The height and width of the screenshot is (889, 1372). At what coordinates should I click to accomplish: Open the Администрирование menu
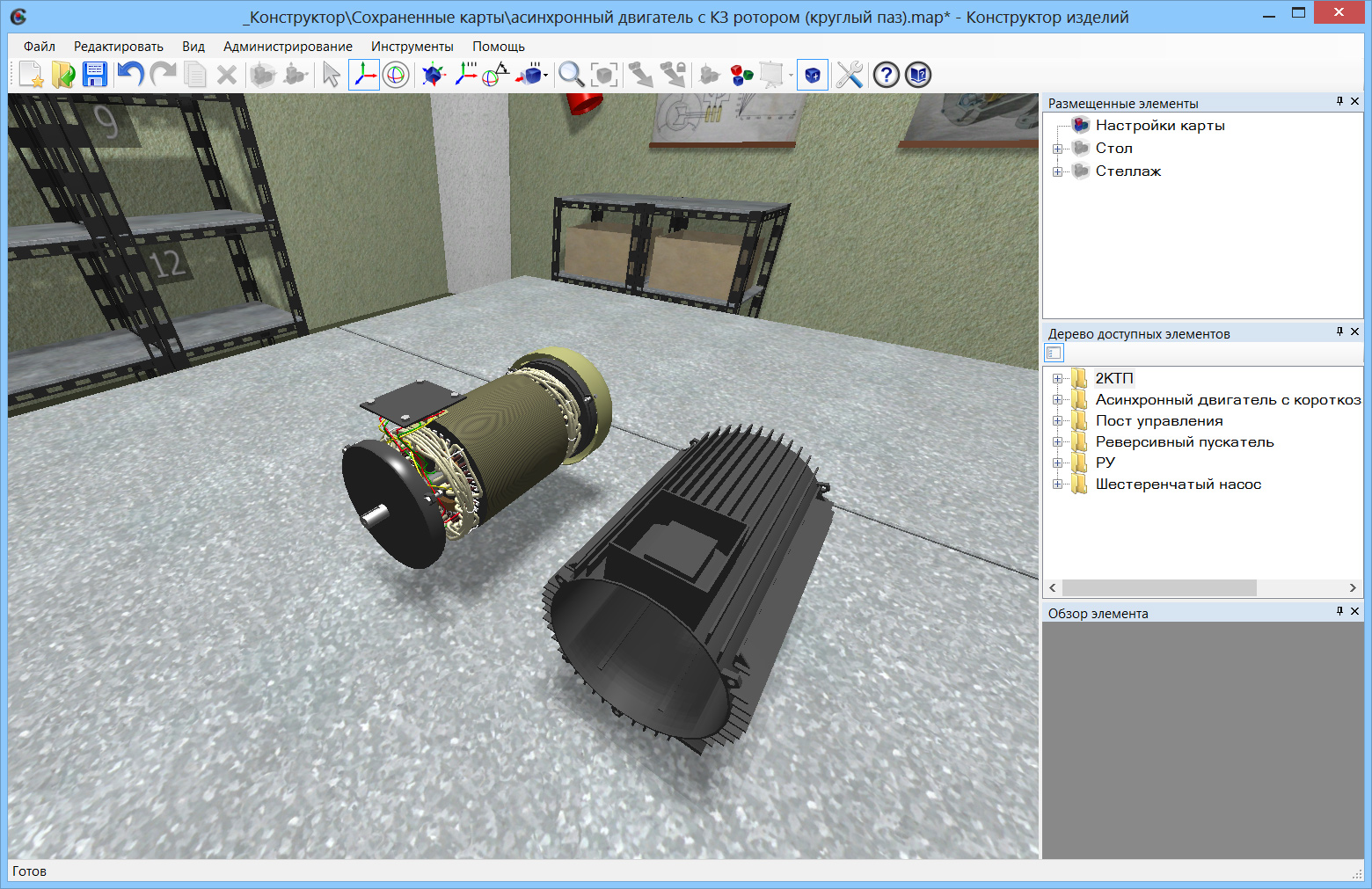288,47
